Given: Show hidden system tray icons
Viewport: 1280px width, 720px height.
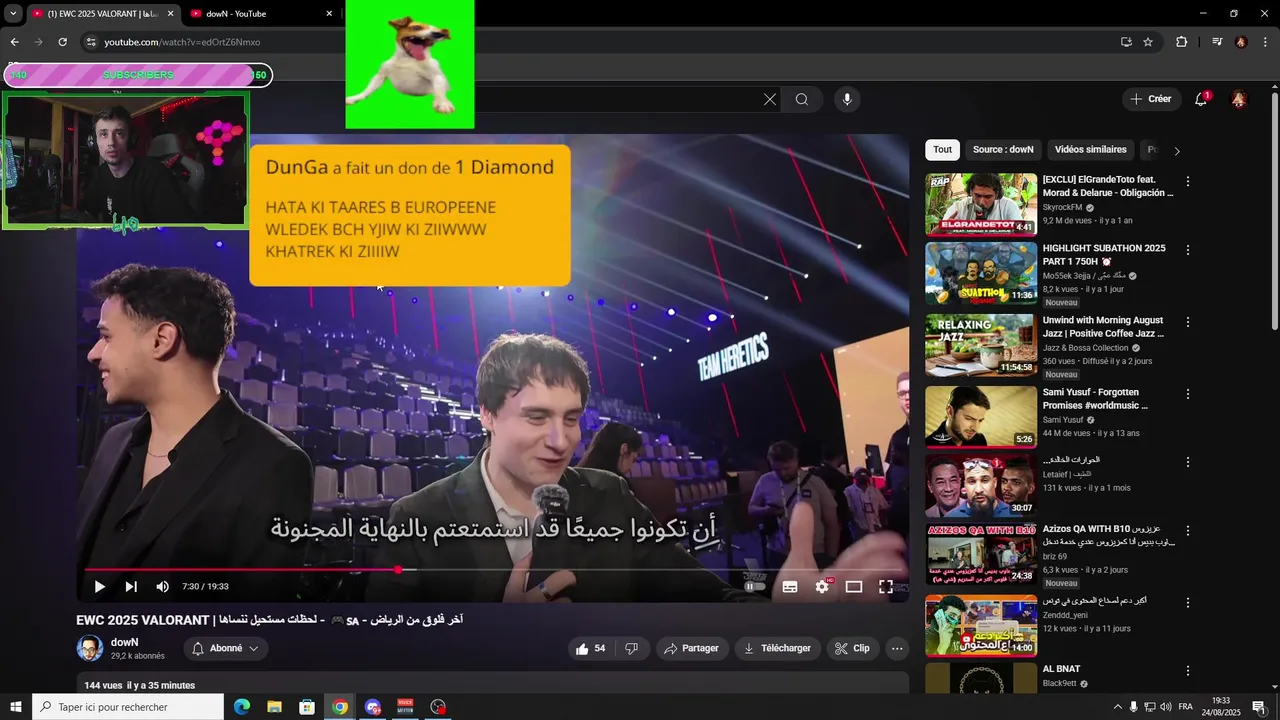Looking at the screenshot, I should (1118, 707).
